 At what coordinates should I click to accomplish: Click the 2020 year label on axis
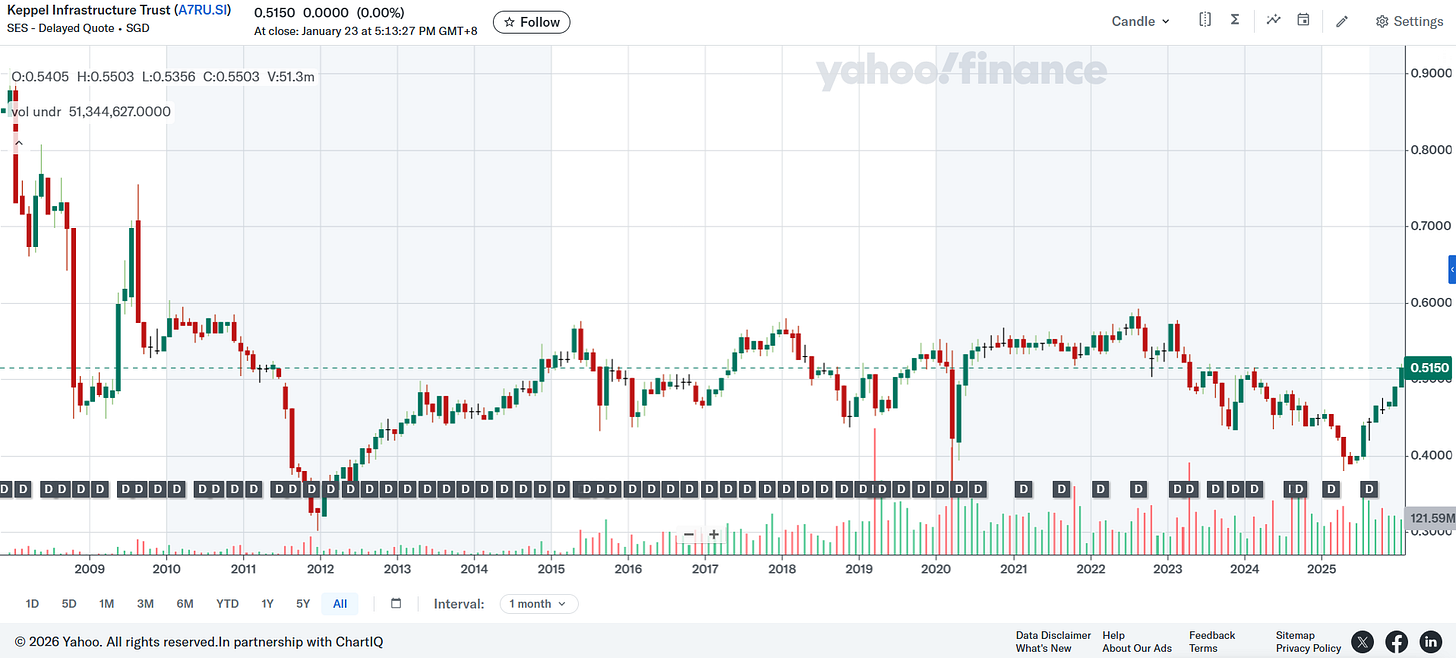click(935, 569)
